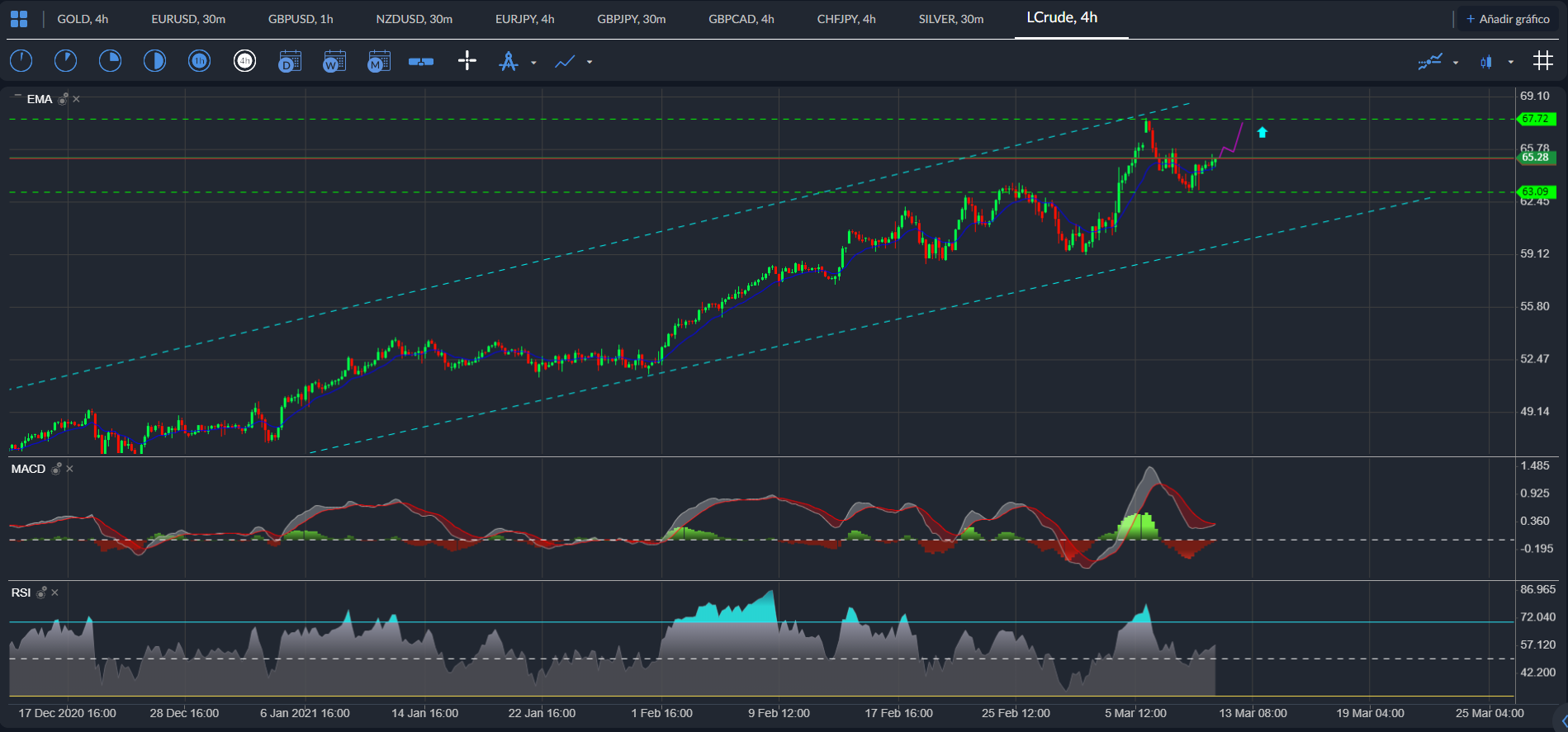Select the daily (D) timeframe calendar icon
1568x732 pixels.
290,61
